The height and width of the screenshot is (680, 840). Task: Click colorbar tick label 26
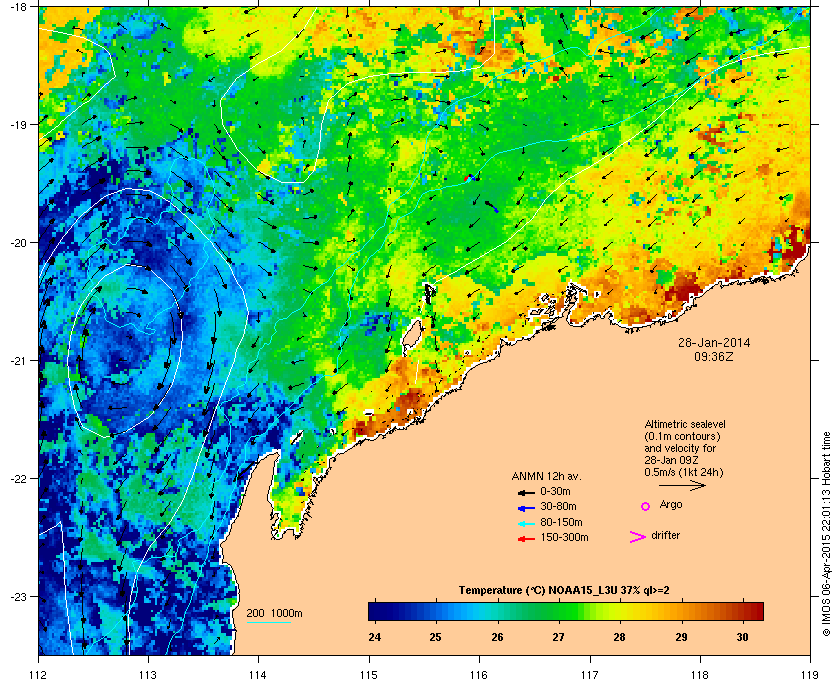tap(497, 637)
